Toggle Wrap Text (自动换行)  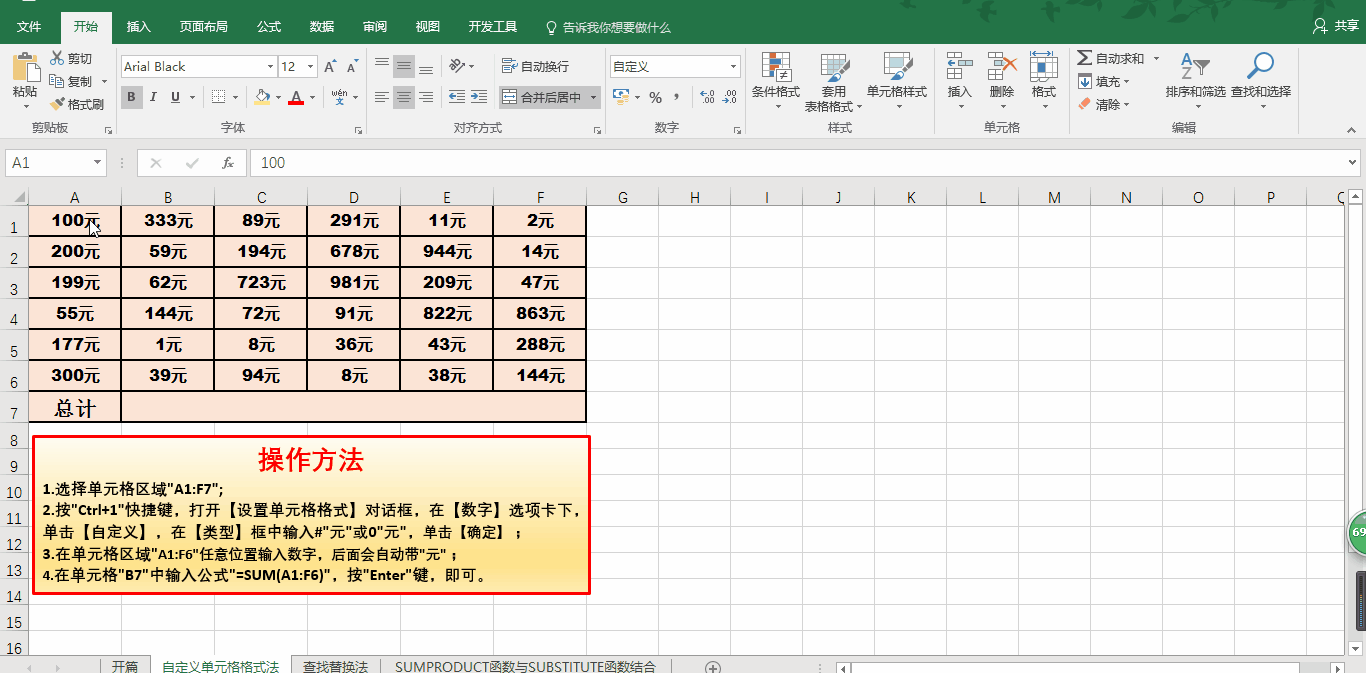[536, 67]
